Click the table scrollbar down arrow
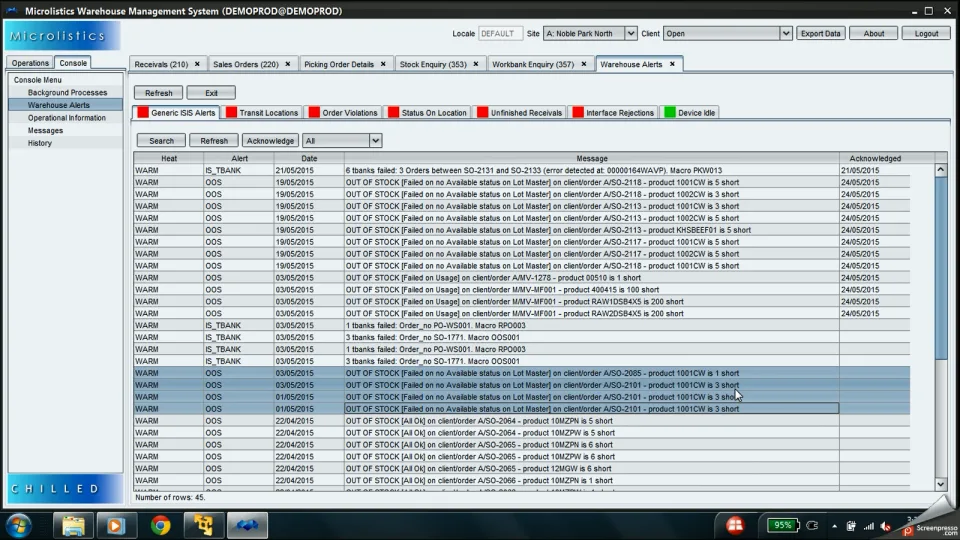Image resolution: width=960 pixels, height=540 pixels. [941, 484]
